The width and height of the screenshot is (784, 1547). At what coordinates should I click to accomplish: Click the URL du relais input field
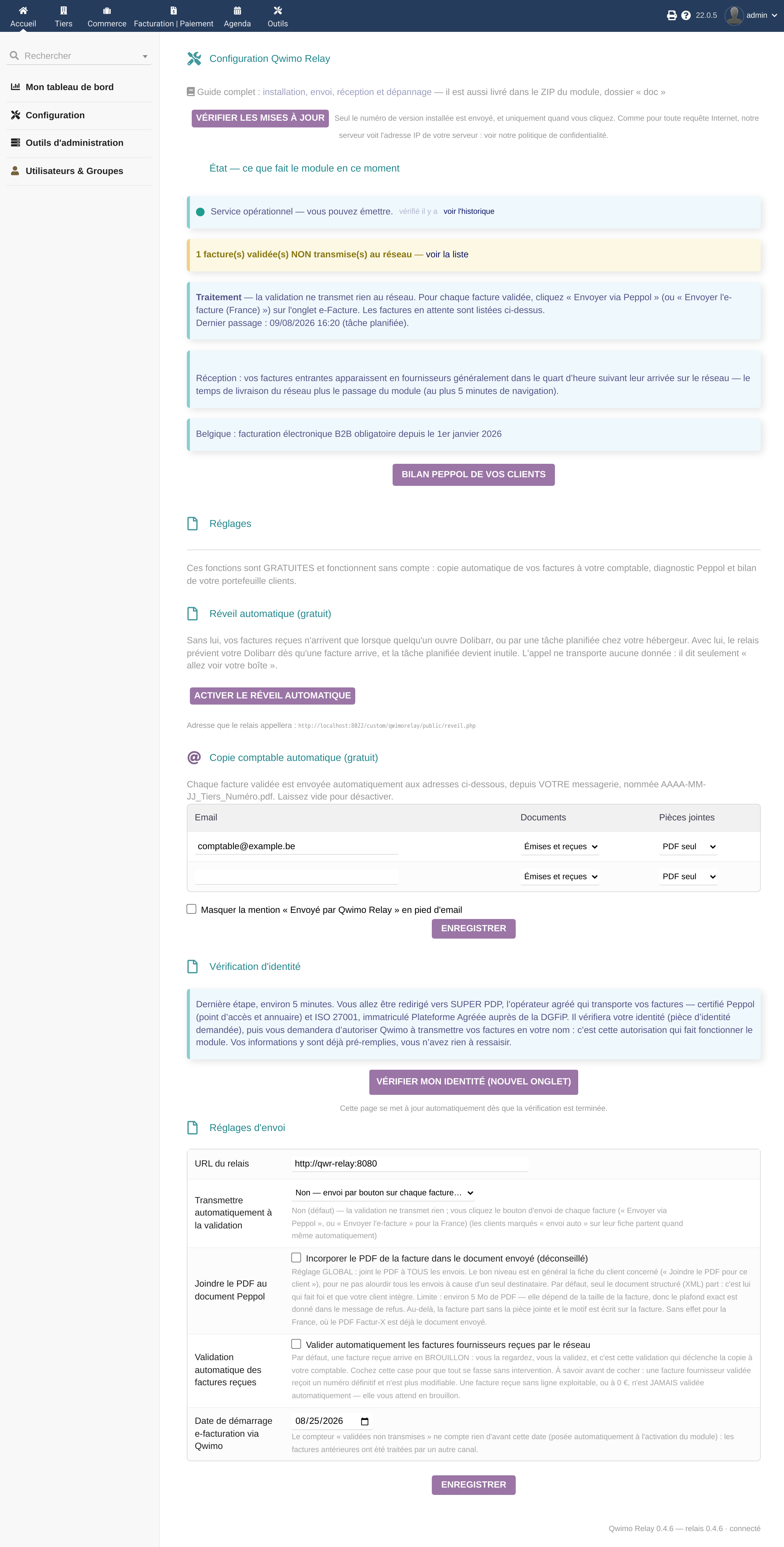tap(410, 1163)
